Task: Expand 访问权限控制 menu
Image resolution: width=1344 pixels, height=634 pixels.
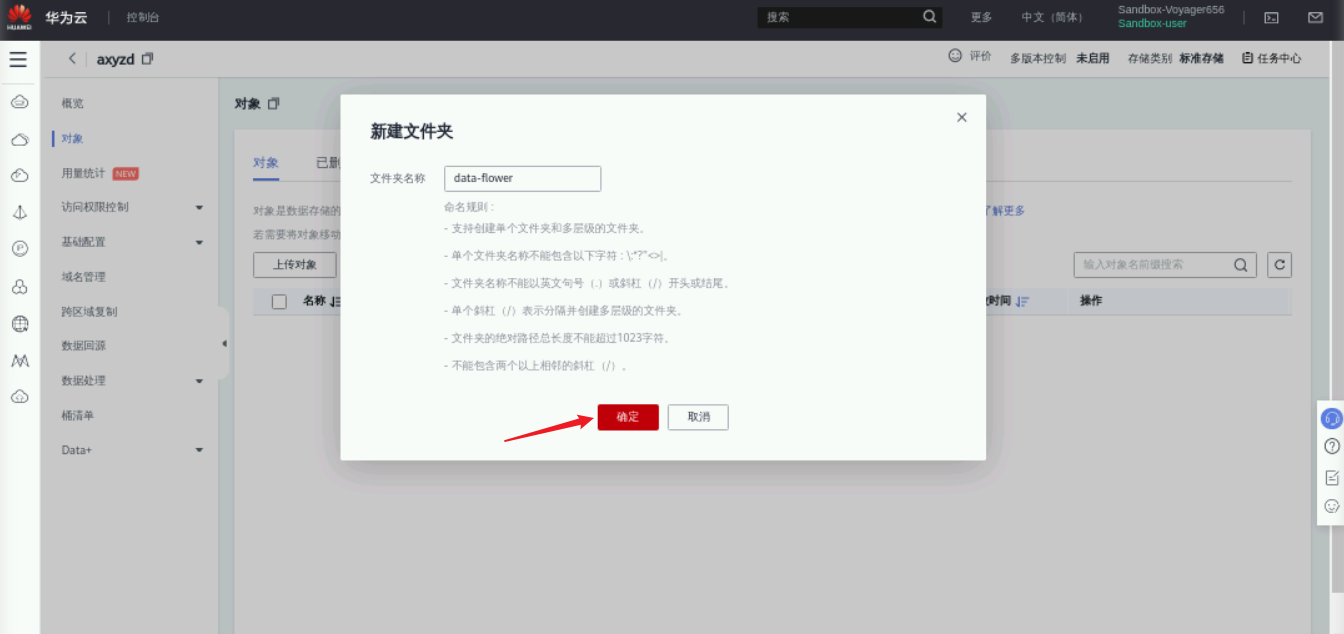Action: (x=132, y=207)
